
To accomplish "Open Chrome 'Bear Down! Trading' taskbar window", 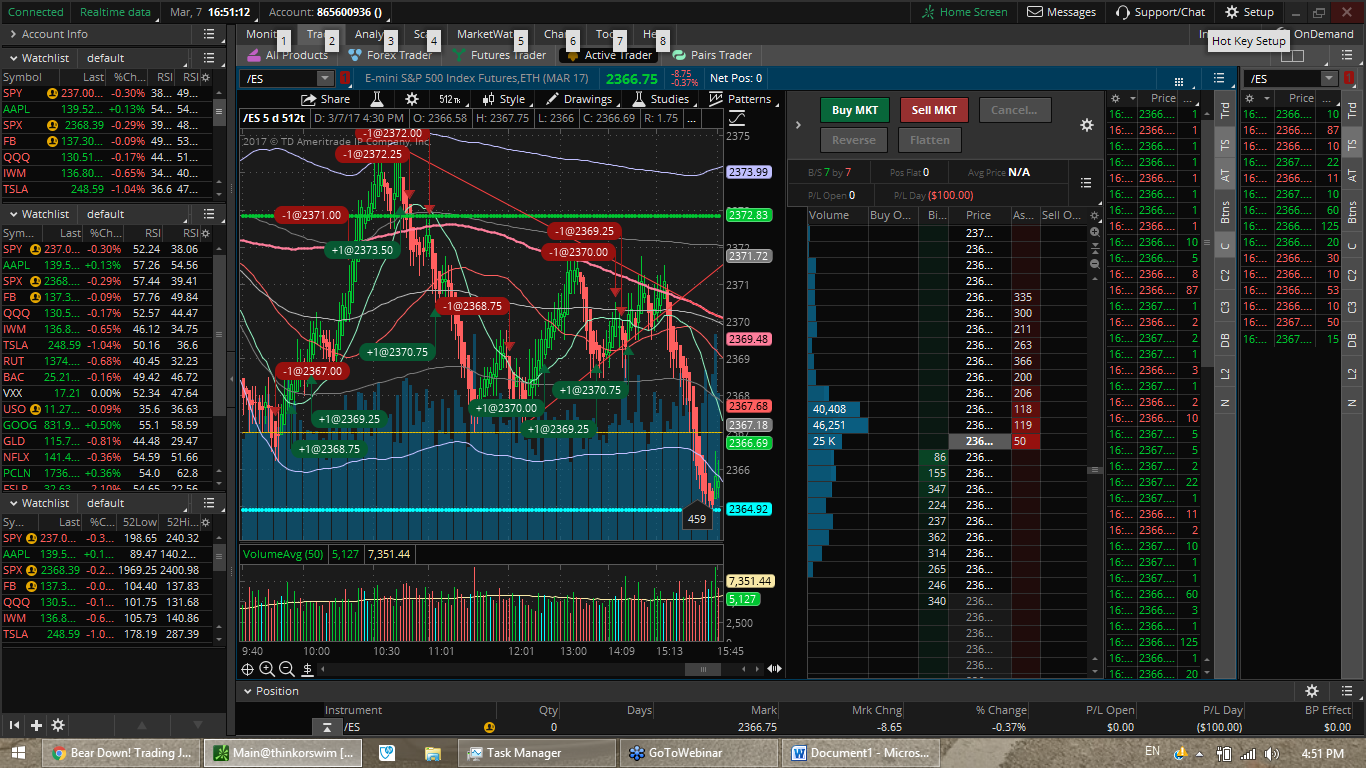I will (x=120, y=753).
